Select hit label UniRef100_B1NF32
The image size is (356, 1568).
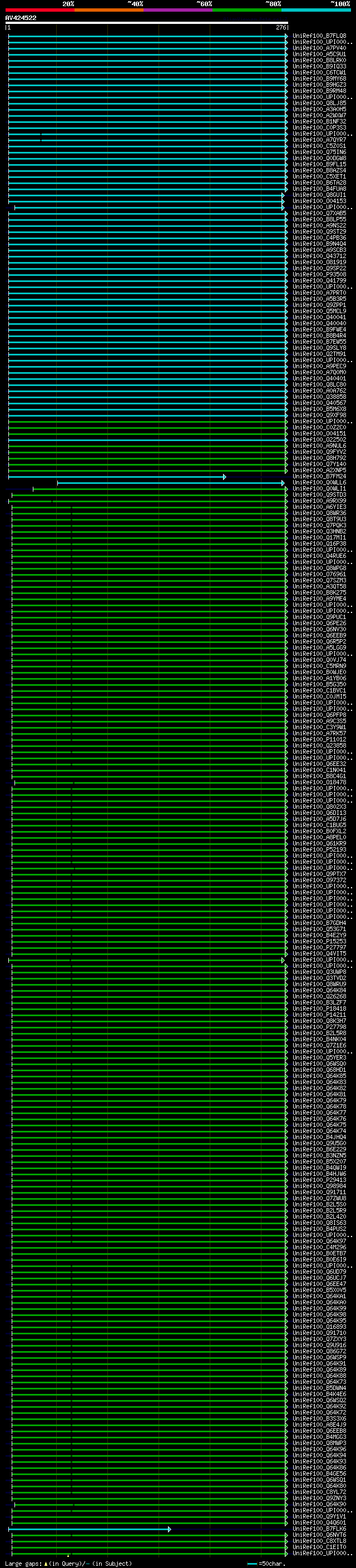click(x=319, y=122)
